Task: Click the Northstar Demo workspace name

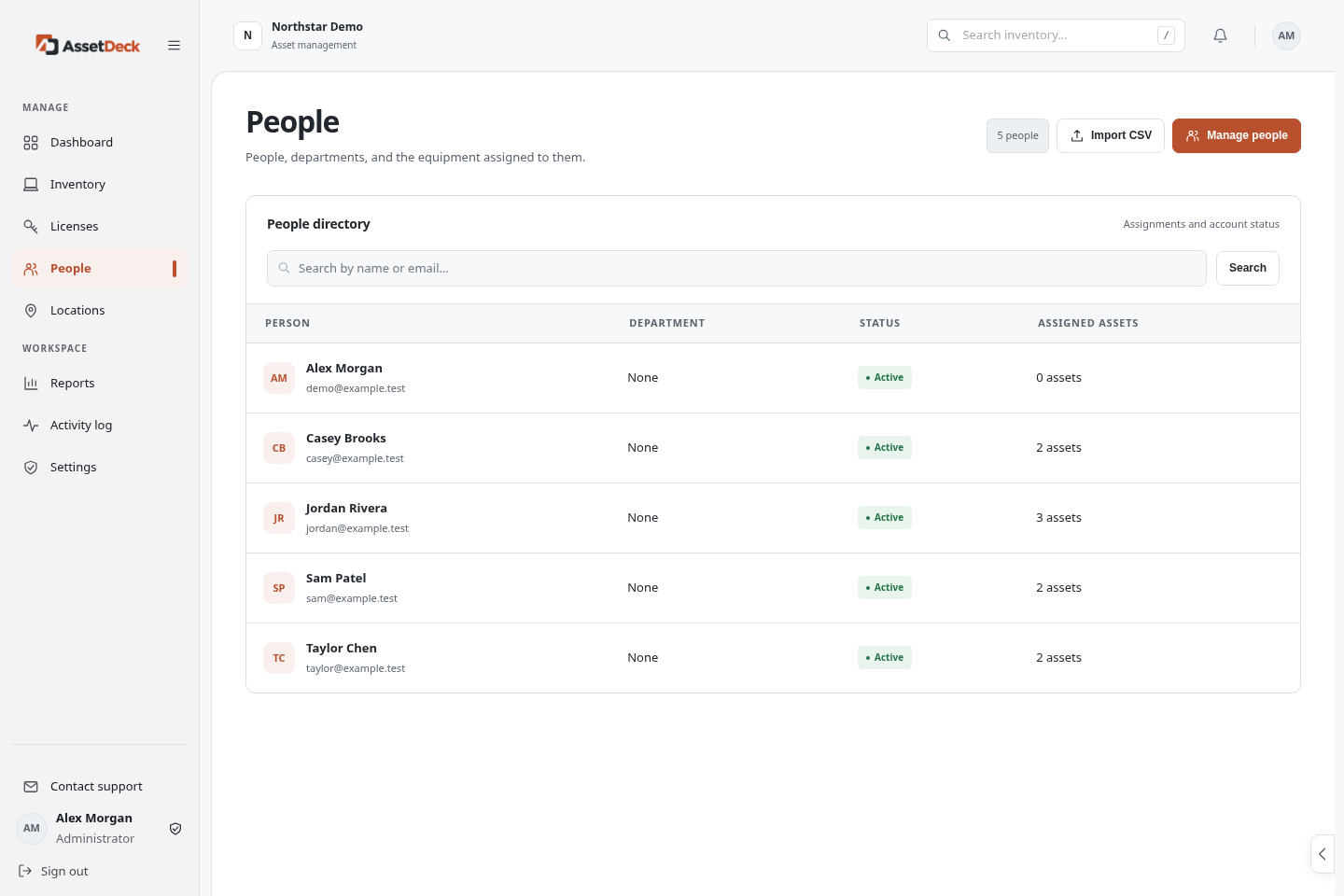Action: (317, 27)
